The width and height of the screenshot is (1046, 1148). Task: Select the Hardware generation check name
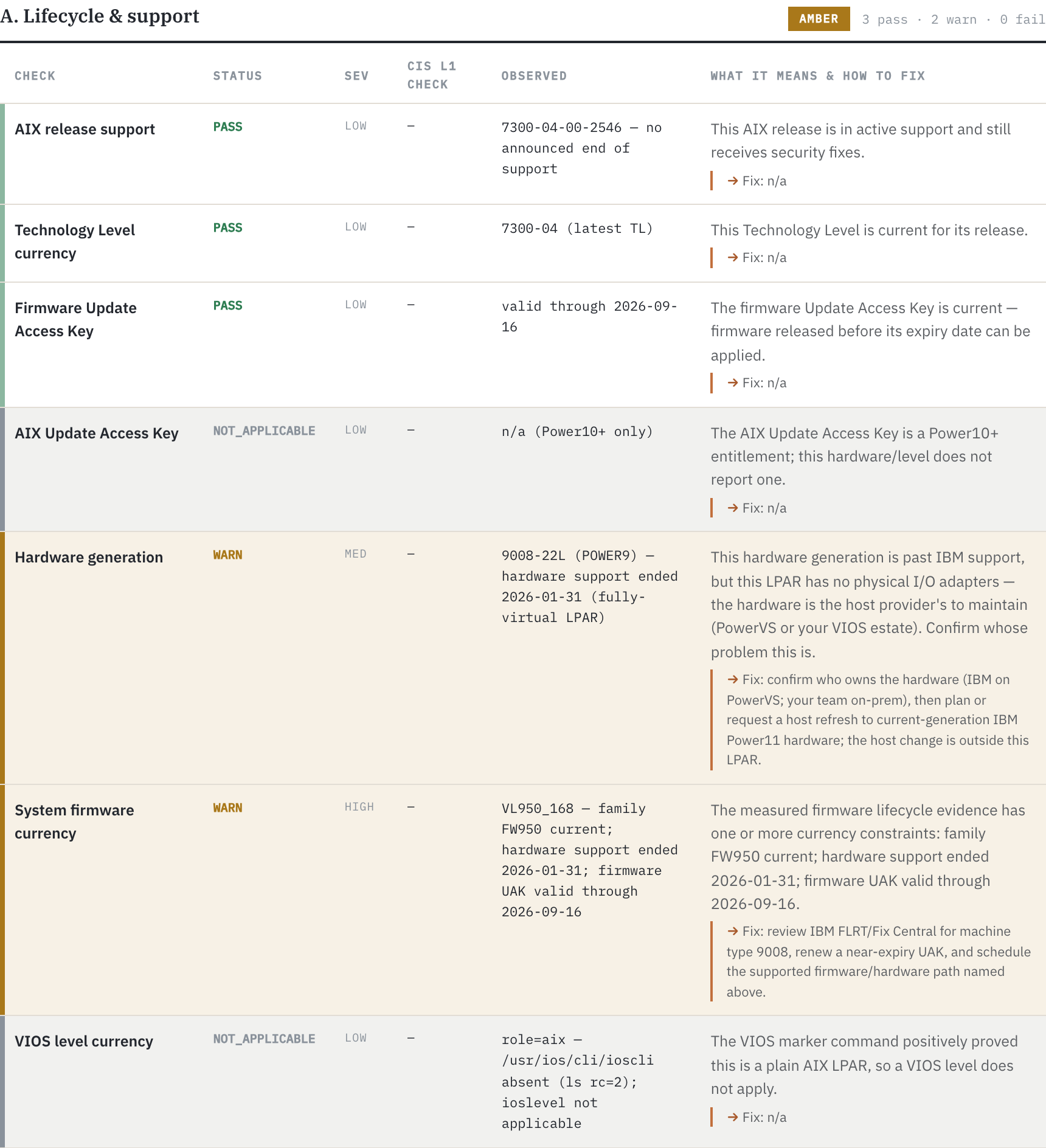[x=89, y=557]
